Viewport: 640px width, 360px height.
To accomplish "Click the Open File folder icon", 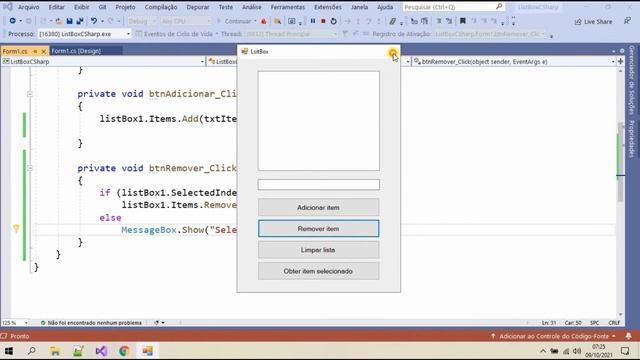I will point(59,21).
